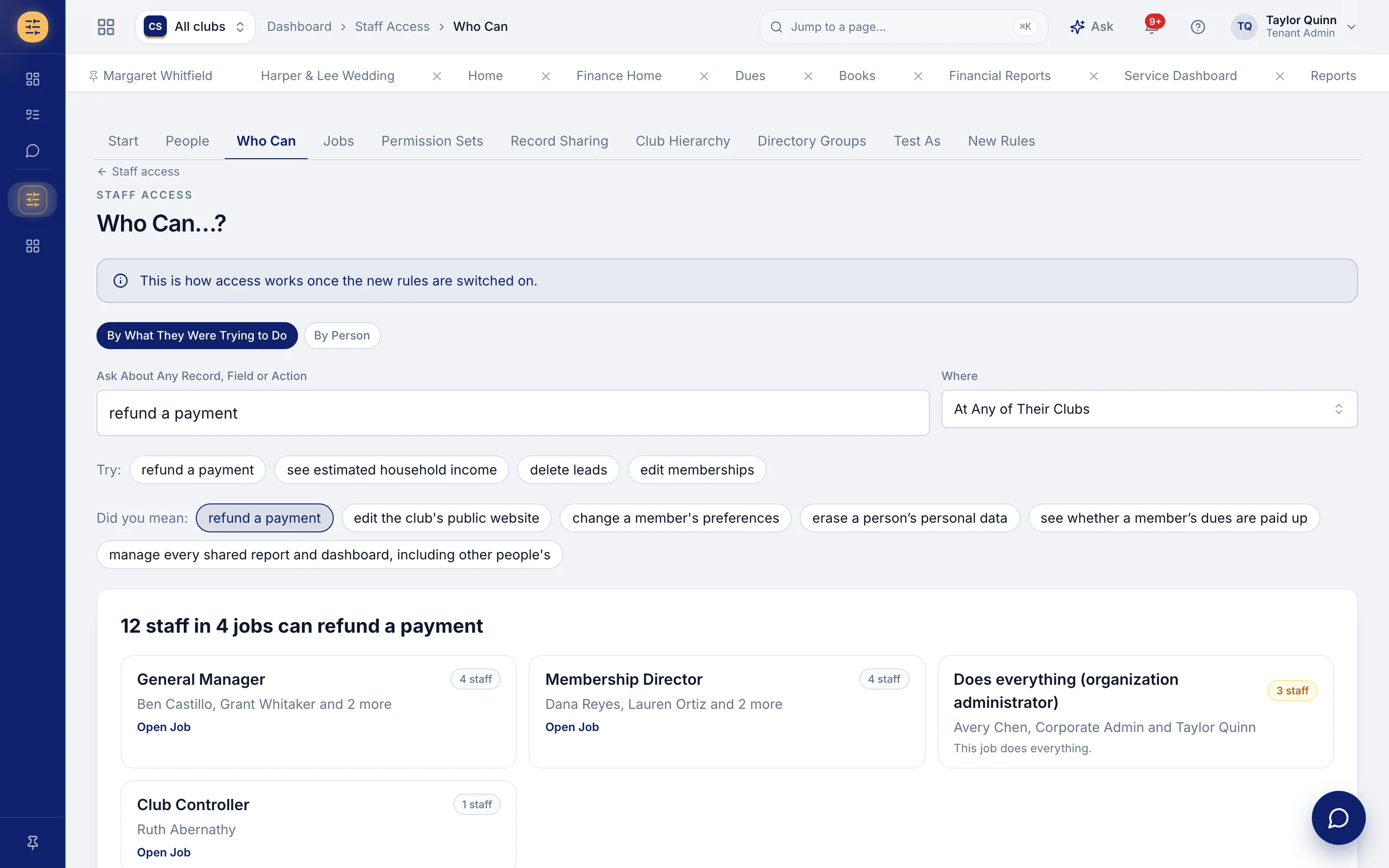
Task: Switch to the Permission Sets tab
Action: [x=432, y=141]
